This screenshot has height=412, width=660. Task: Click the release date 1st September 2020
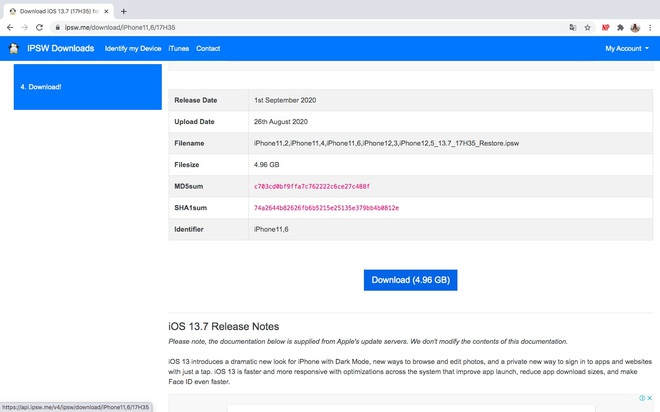point(285,100)
